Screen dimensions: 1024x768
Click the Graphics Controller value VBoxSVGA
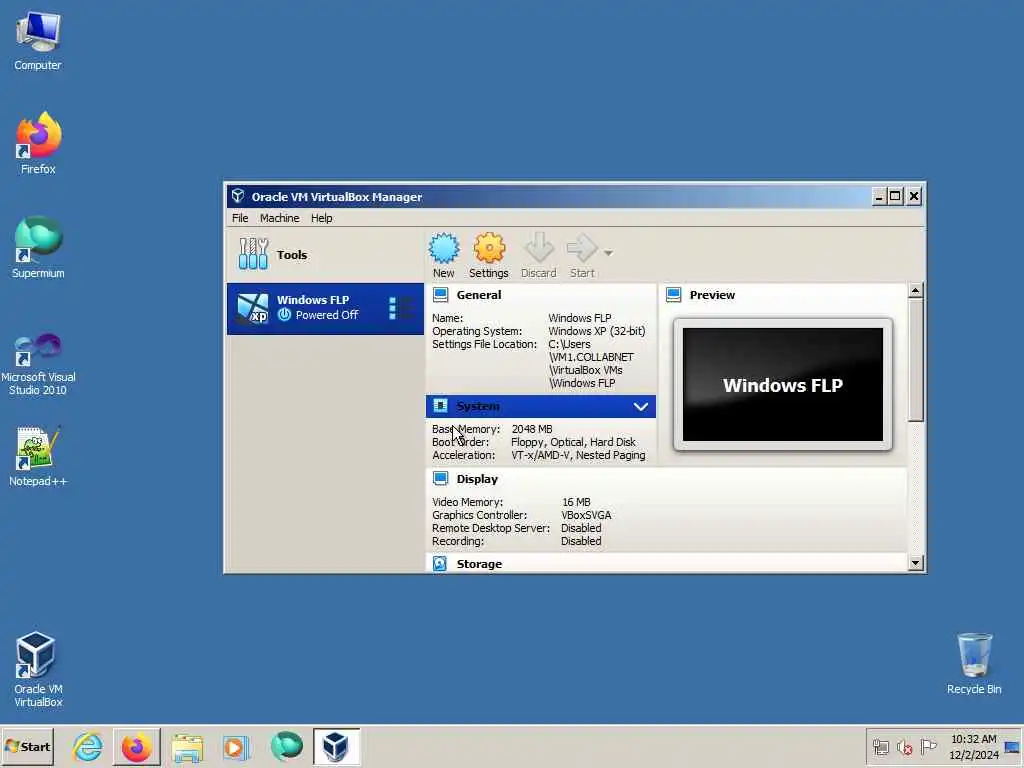(586, 515)
